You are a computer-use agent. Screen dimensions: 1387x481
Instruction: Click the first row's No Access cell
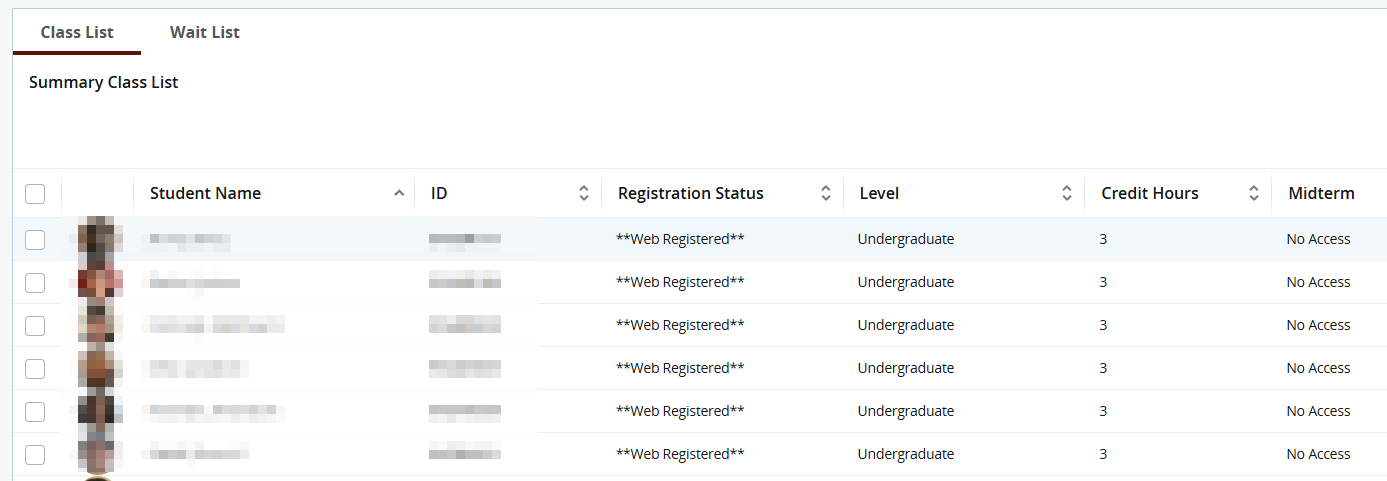(x=1318, y=239)
